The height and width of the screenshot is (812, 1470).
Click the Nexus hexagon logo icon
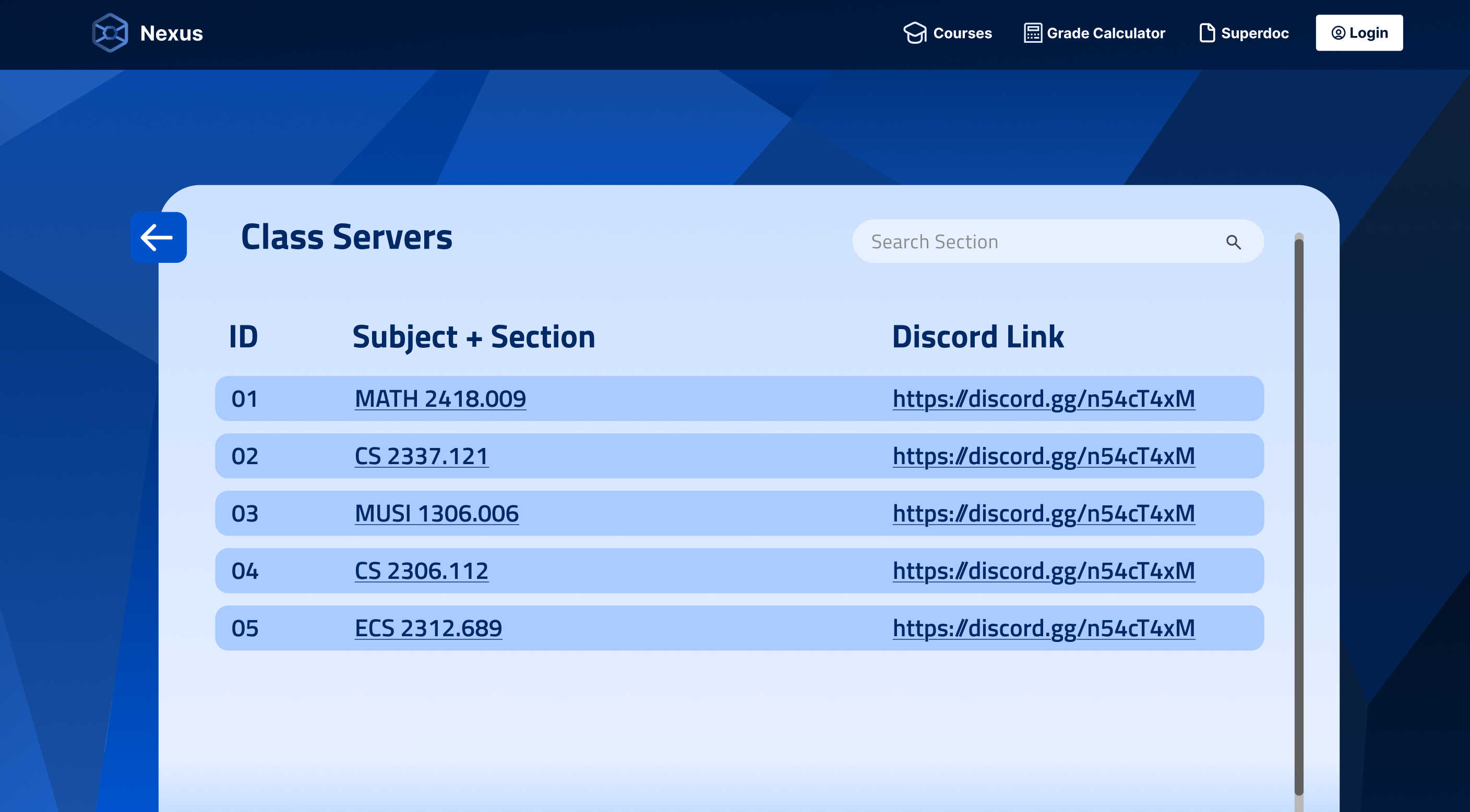coord(110,32)
